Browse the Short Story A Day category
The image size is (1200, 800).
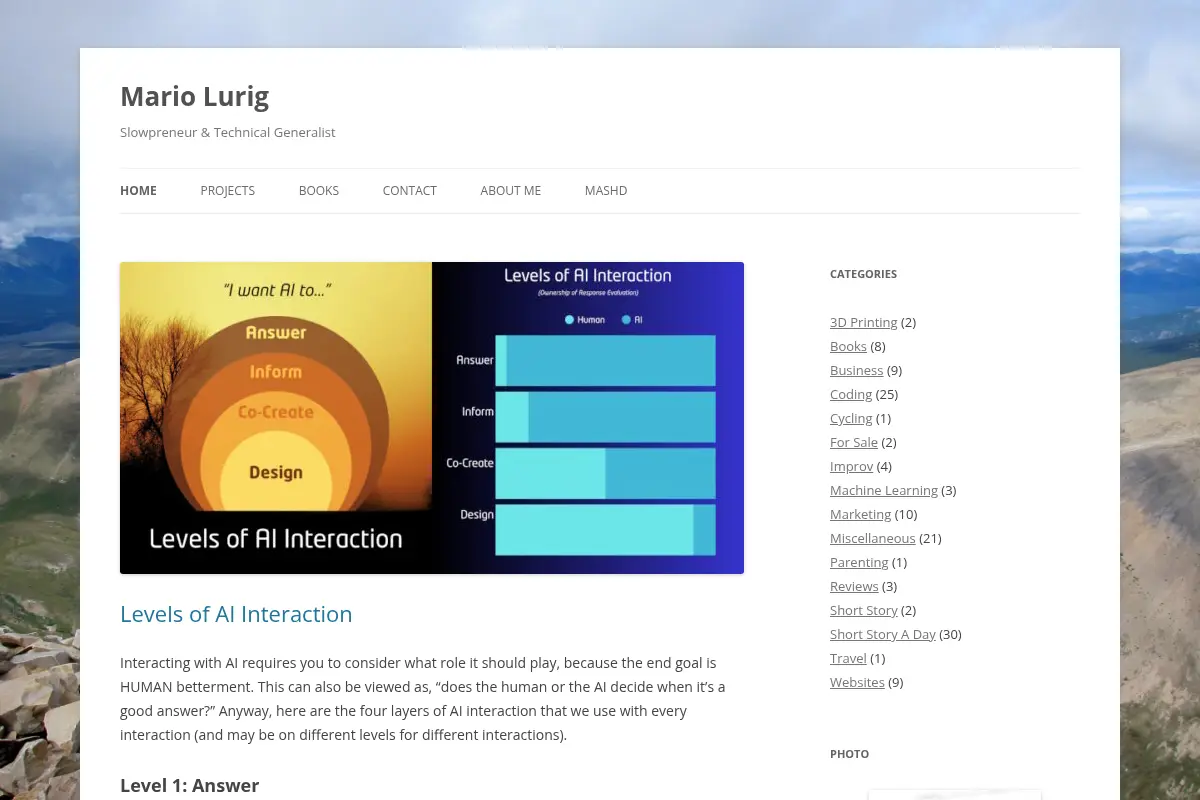[883, 634]
